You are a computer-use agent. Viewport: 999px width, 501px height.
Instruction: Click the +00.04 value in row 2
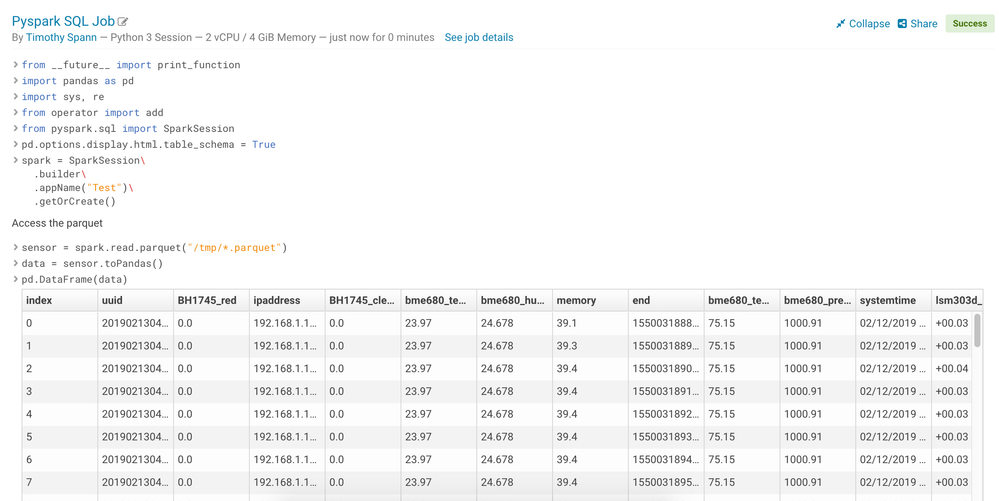click(x=952, y=369)
